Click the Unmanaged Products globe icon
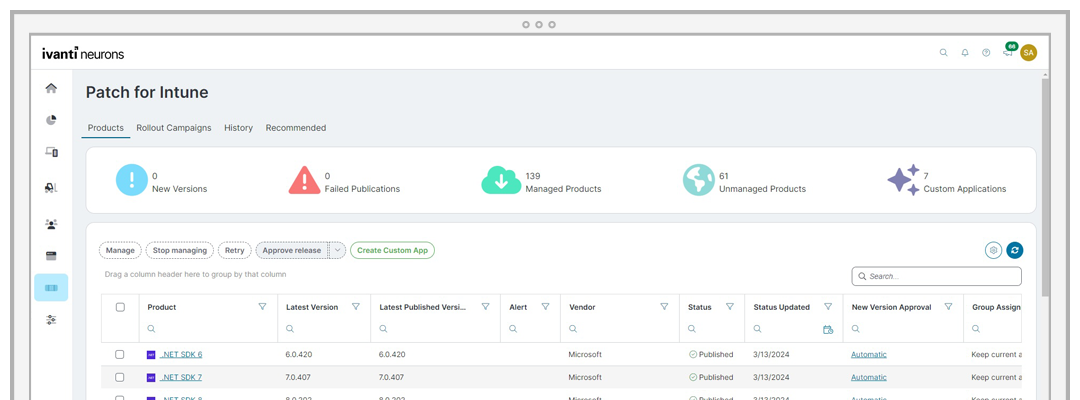1080x400 pixels. pos(698,180)
